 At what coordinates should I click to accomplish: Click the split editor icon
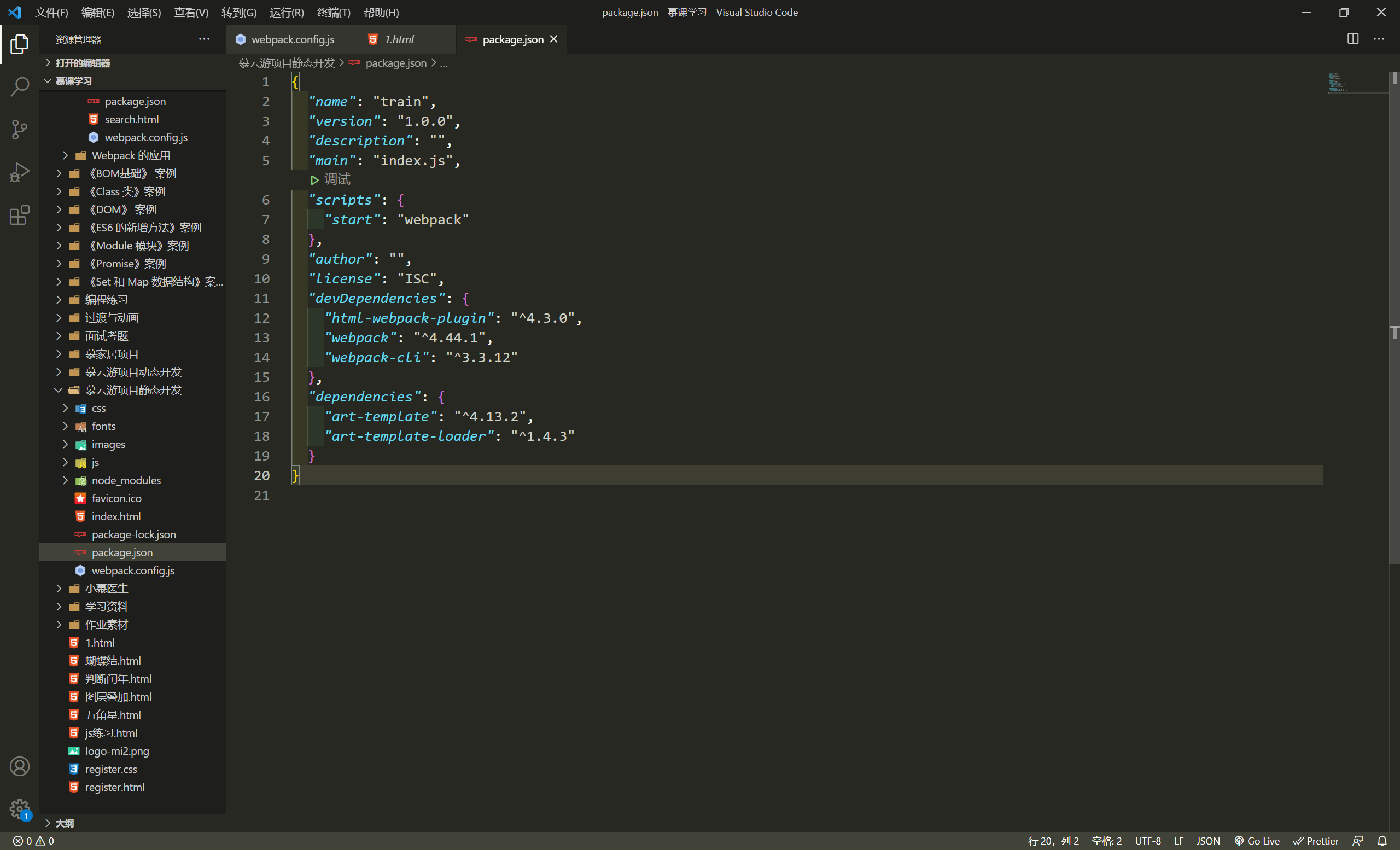(1352, 39)
